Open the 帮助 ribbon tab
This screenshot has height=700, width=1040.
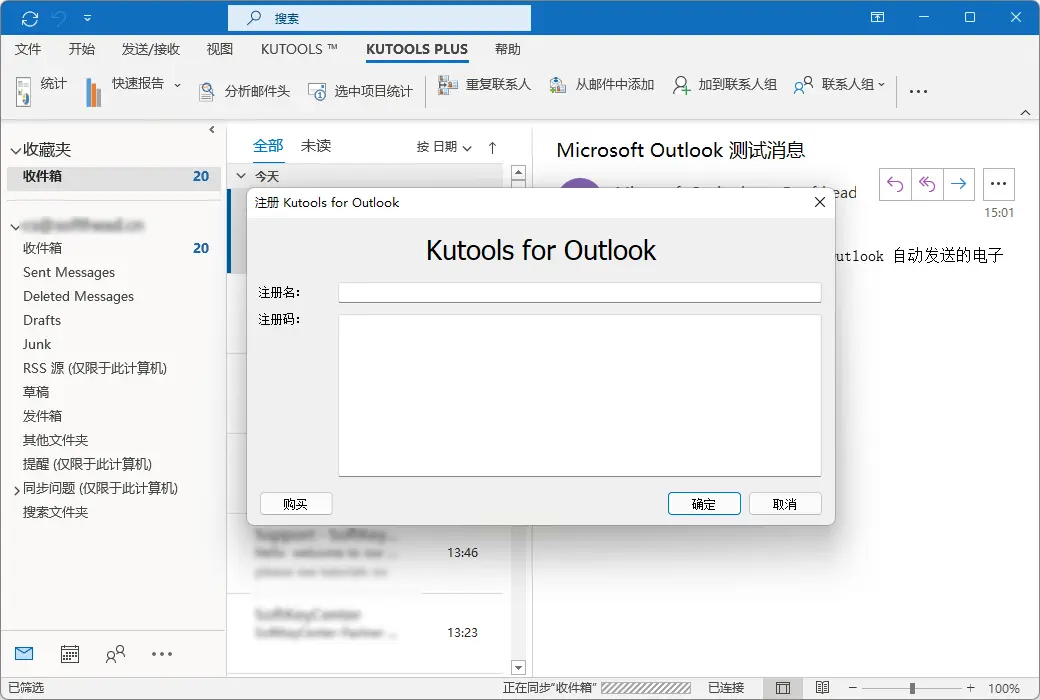507,49
